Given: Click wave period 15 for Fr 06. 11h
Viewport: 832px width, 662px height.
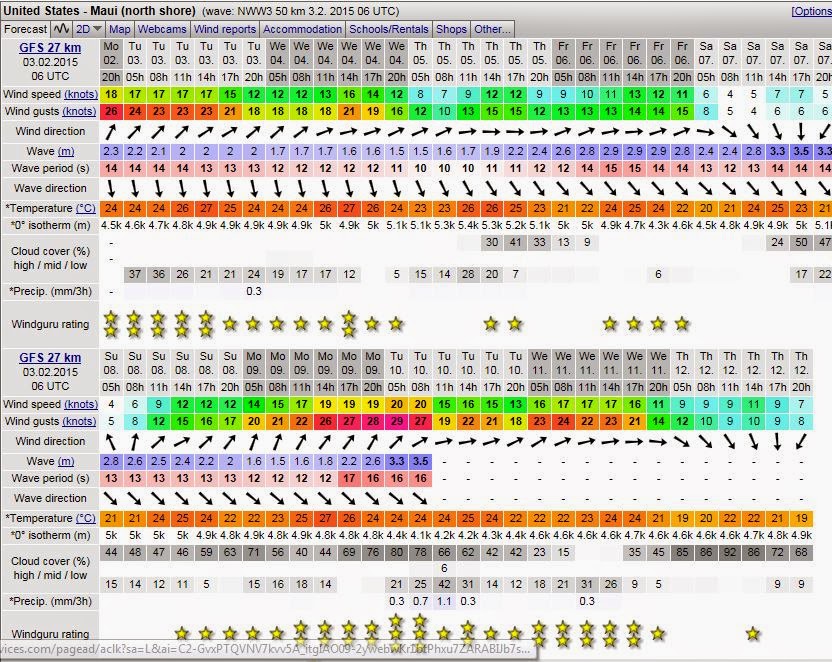Looking at the screenshot, I should coord(611,168).
